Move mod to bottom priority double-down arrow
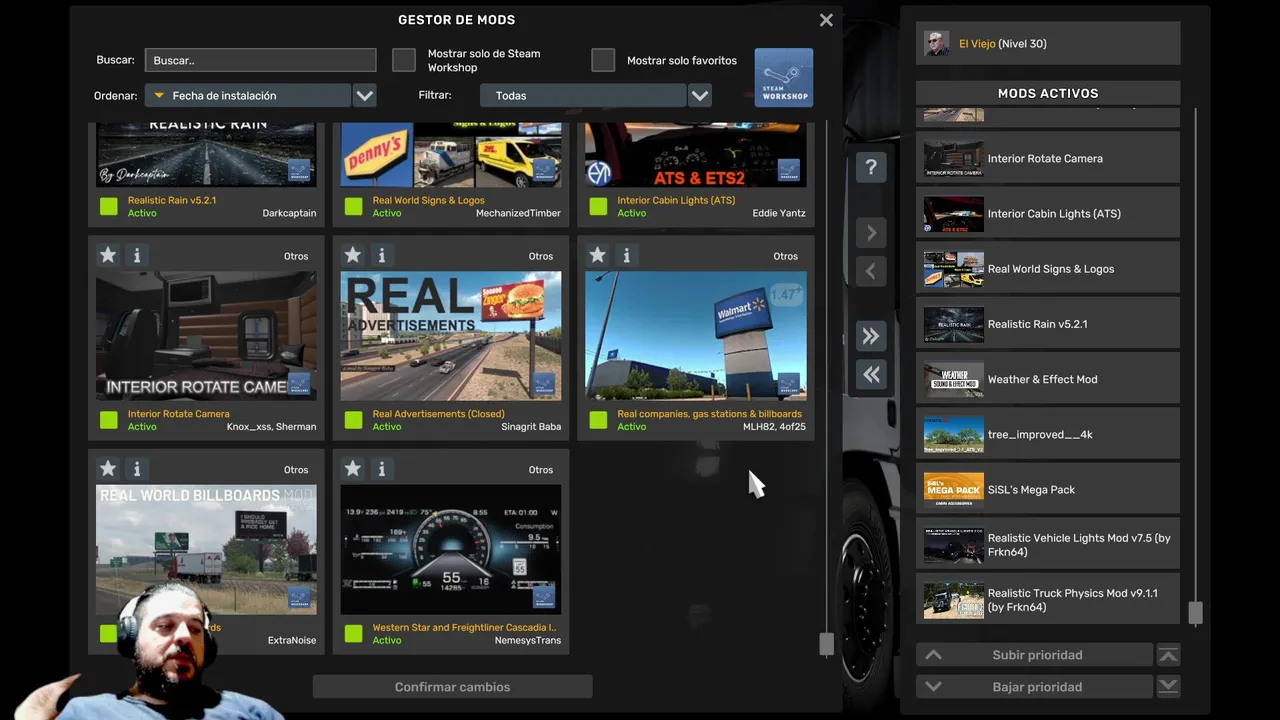Screen dimensions: 1280x720 point(1168,687)
